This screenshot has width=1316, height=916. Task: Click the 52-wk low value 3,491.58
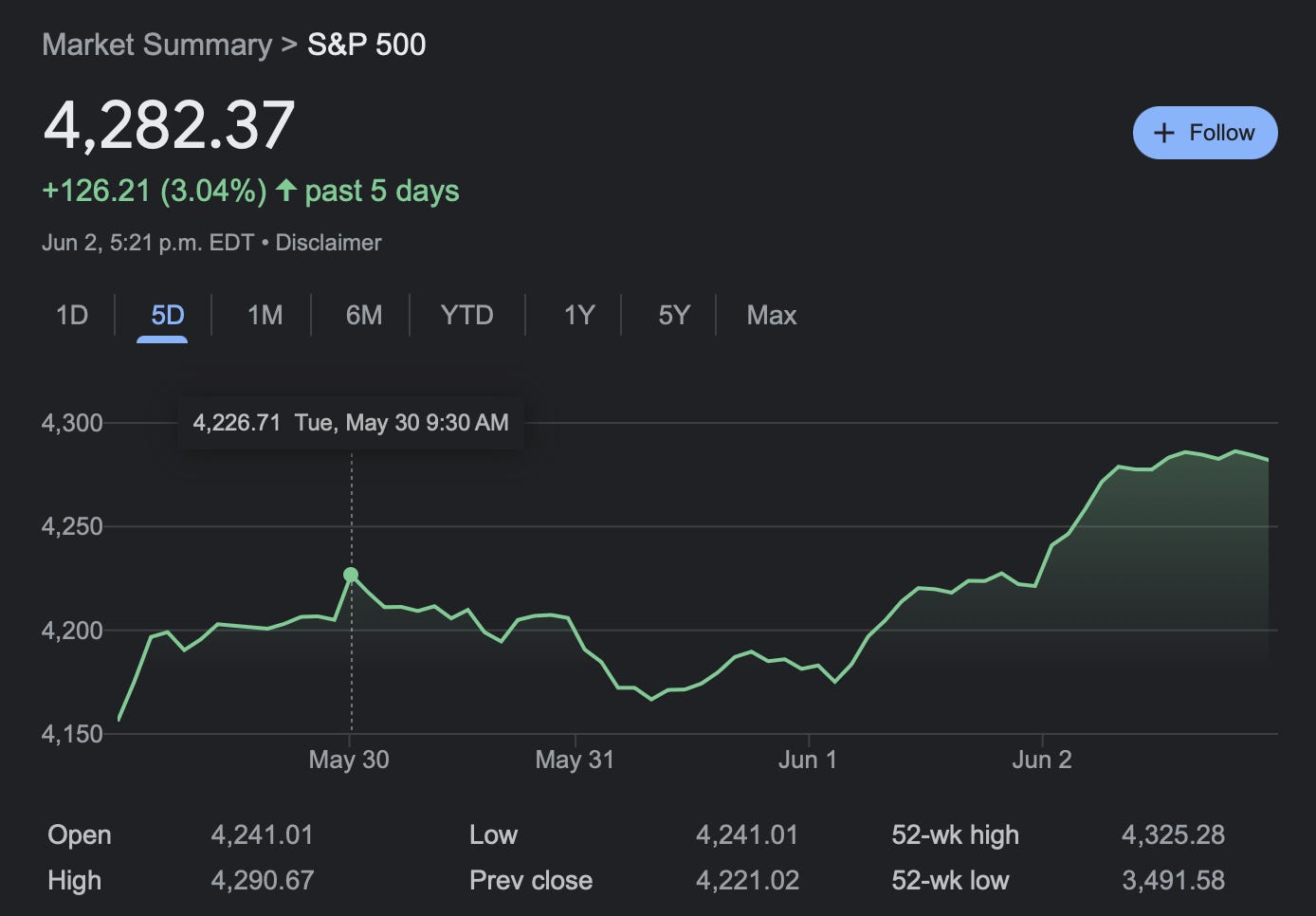1174,881
